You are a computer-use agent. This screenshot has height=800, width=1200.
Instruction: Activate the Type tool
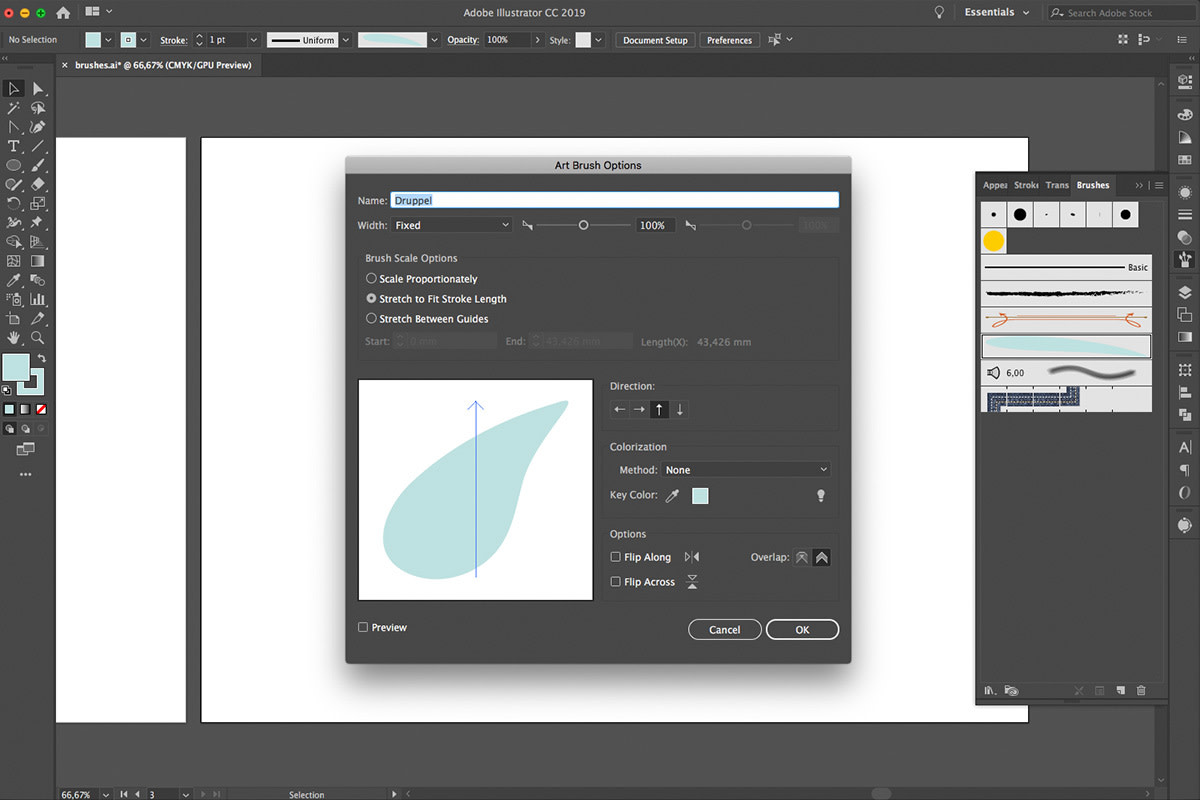tap(14, 146)
